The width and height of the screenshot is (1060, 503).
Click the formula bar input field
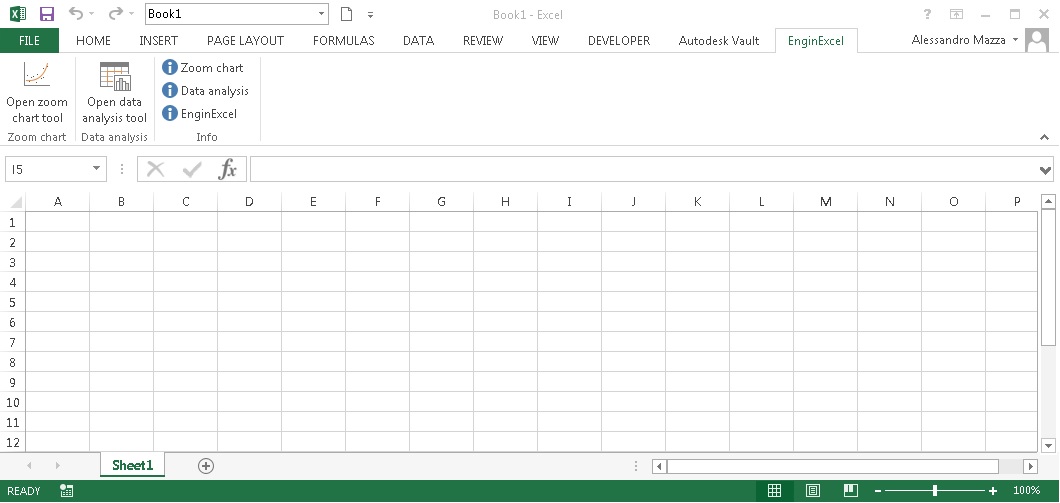644,169
